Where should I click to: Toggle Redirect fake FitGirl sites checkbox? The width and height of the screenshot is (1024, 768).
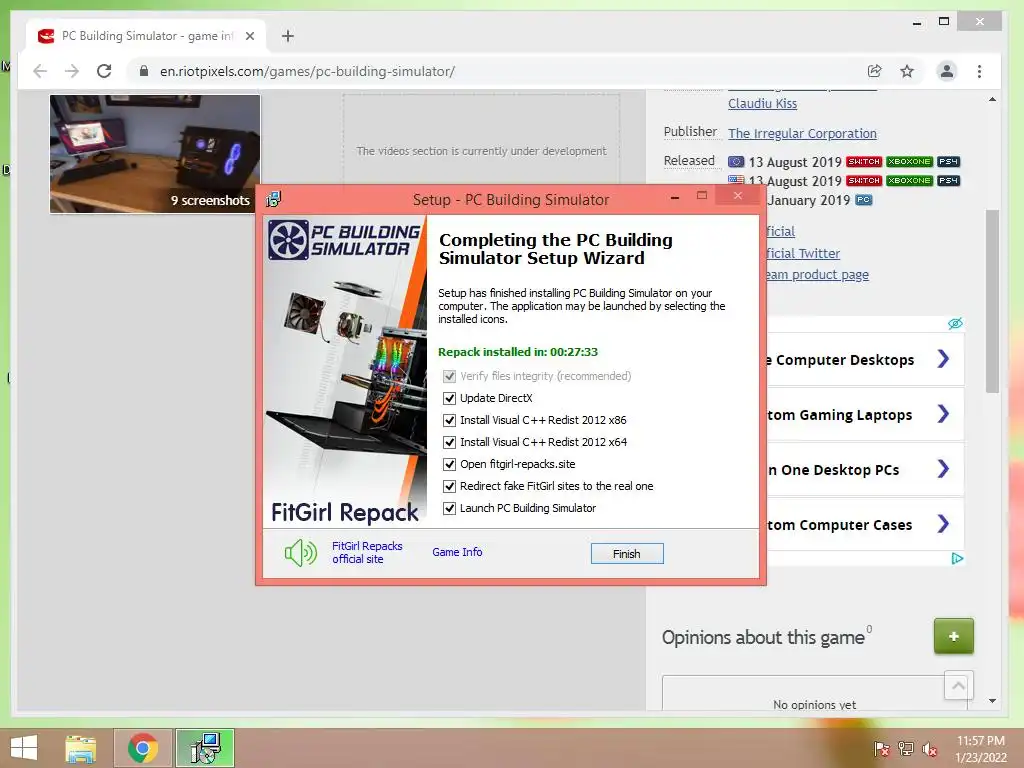[449, 486]
